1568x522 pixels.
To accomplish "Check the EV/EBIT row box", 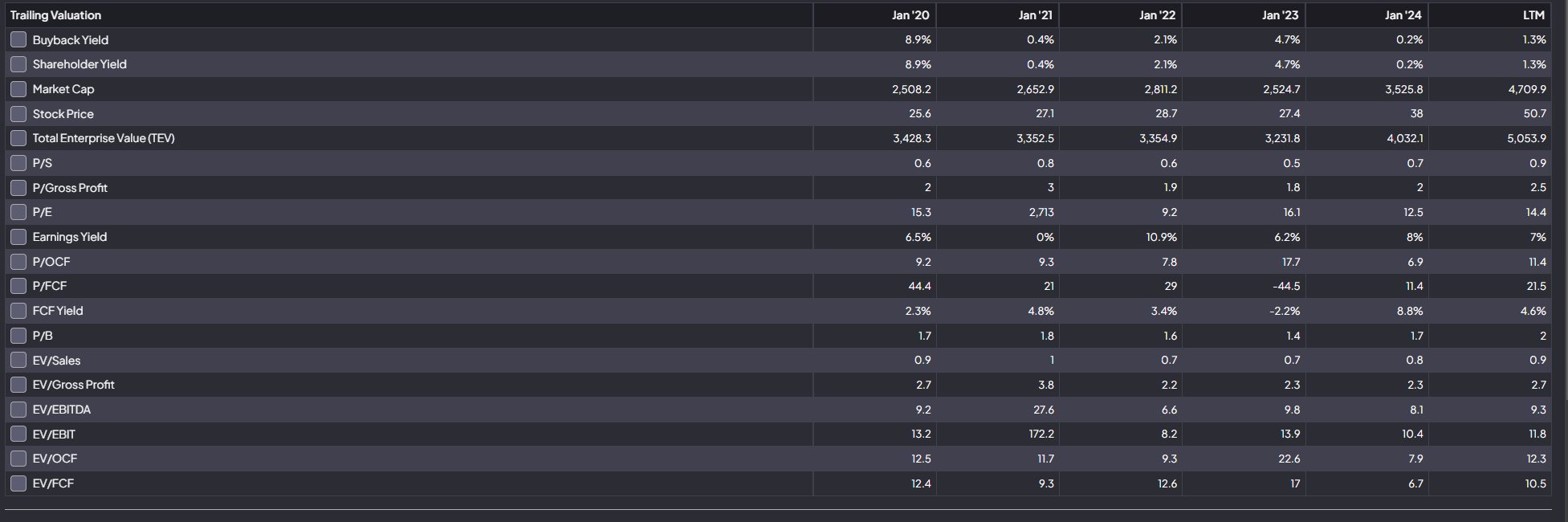I will point(18,434).
